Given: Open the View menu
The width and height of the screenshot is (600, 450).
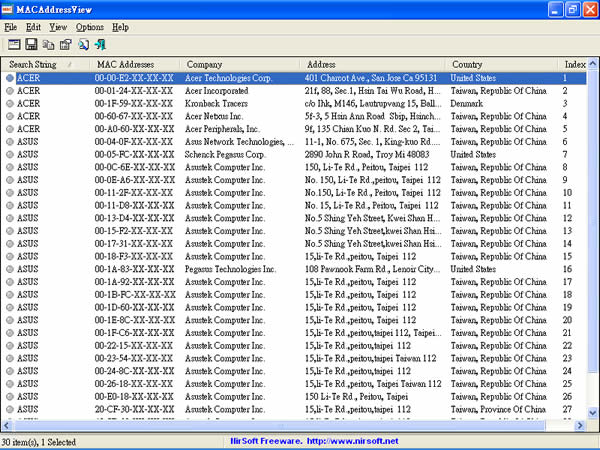Looking at the screenshot, I should coord(59,27).
